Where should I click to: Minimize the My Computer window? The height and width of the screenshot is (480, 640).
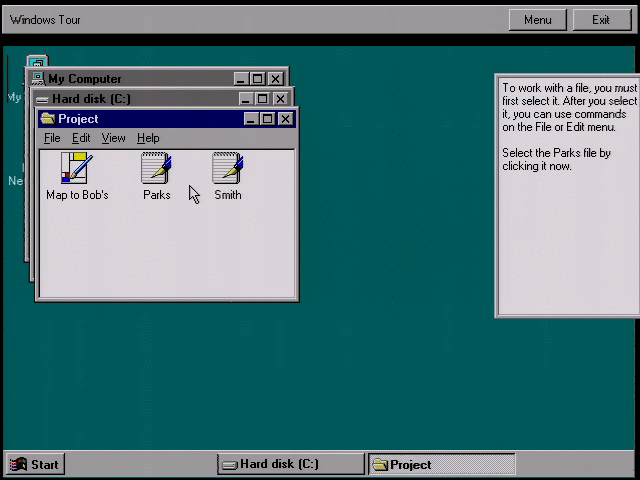241,78
